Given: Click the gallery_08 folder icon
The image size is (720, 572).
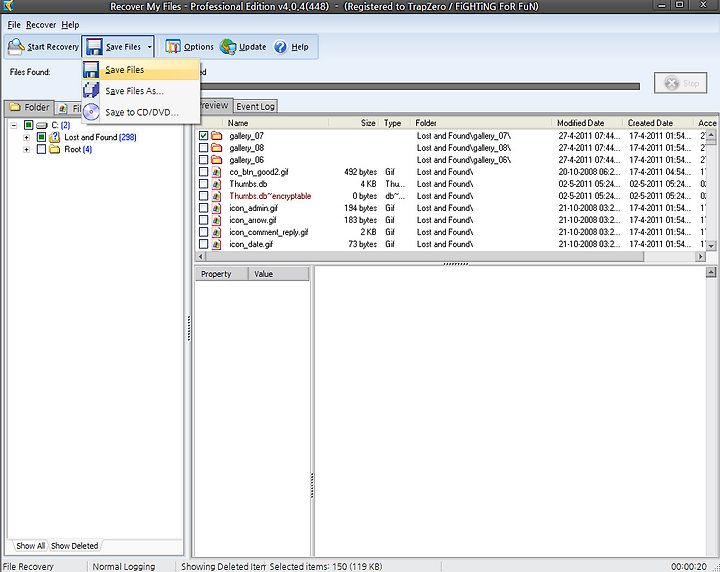Looking at the screenshot, I should pyautogui.click(x=217, y=148).
